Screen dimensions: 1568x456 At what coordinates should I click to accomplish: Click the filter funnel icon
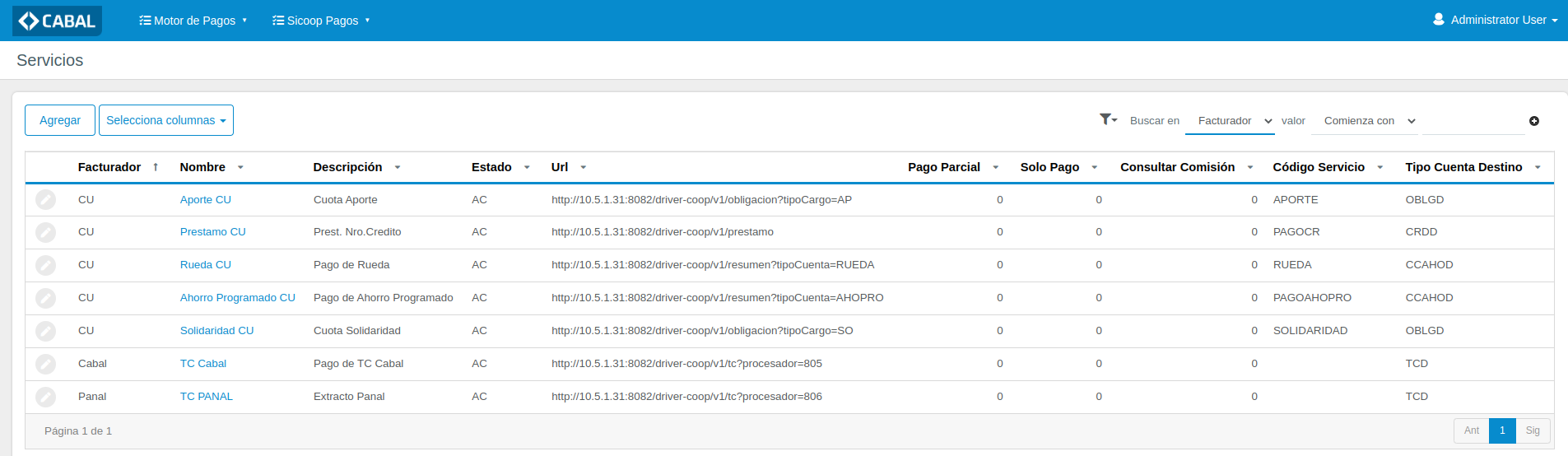[x=1107, y=120]
